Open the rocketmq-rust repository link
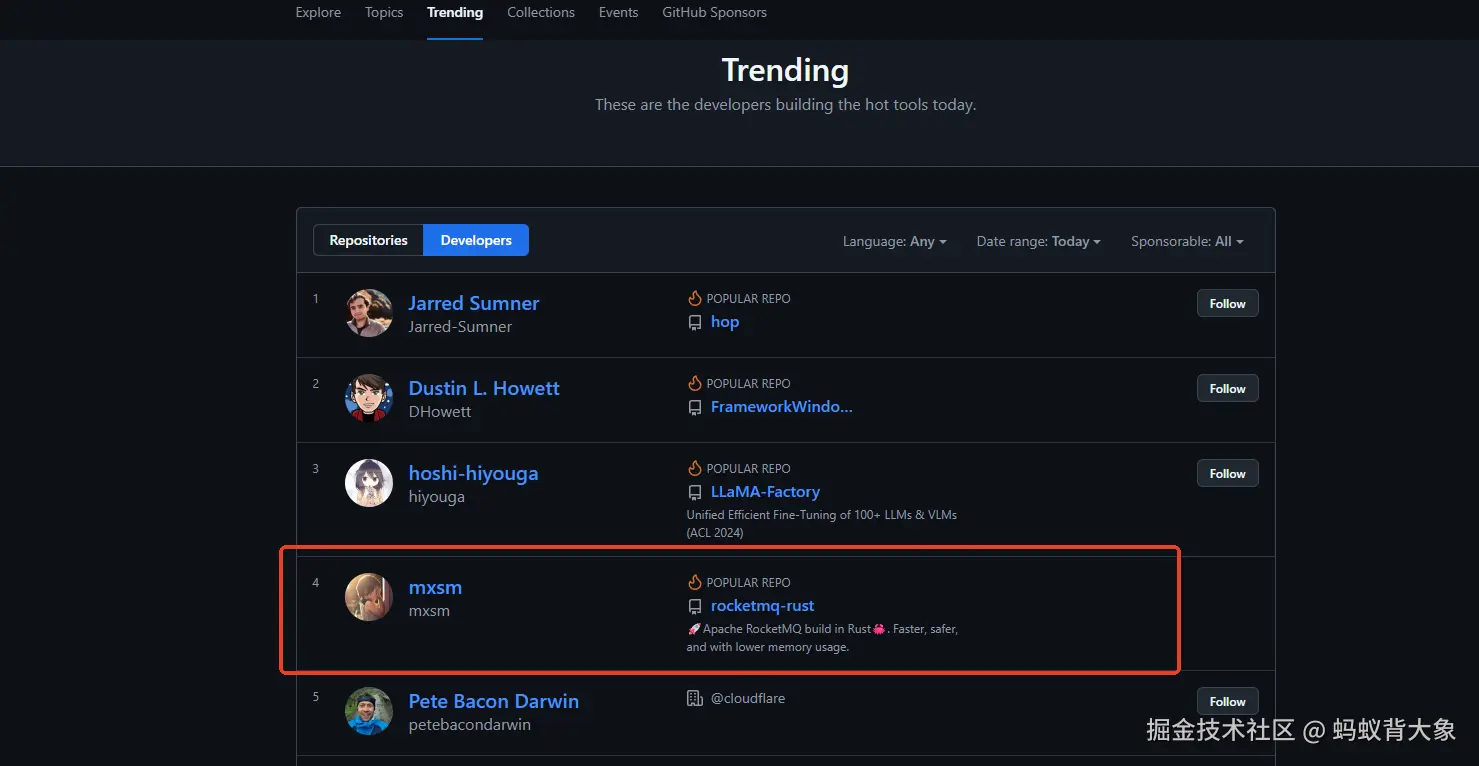 pos(762,606)
